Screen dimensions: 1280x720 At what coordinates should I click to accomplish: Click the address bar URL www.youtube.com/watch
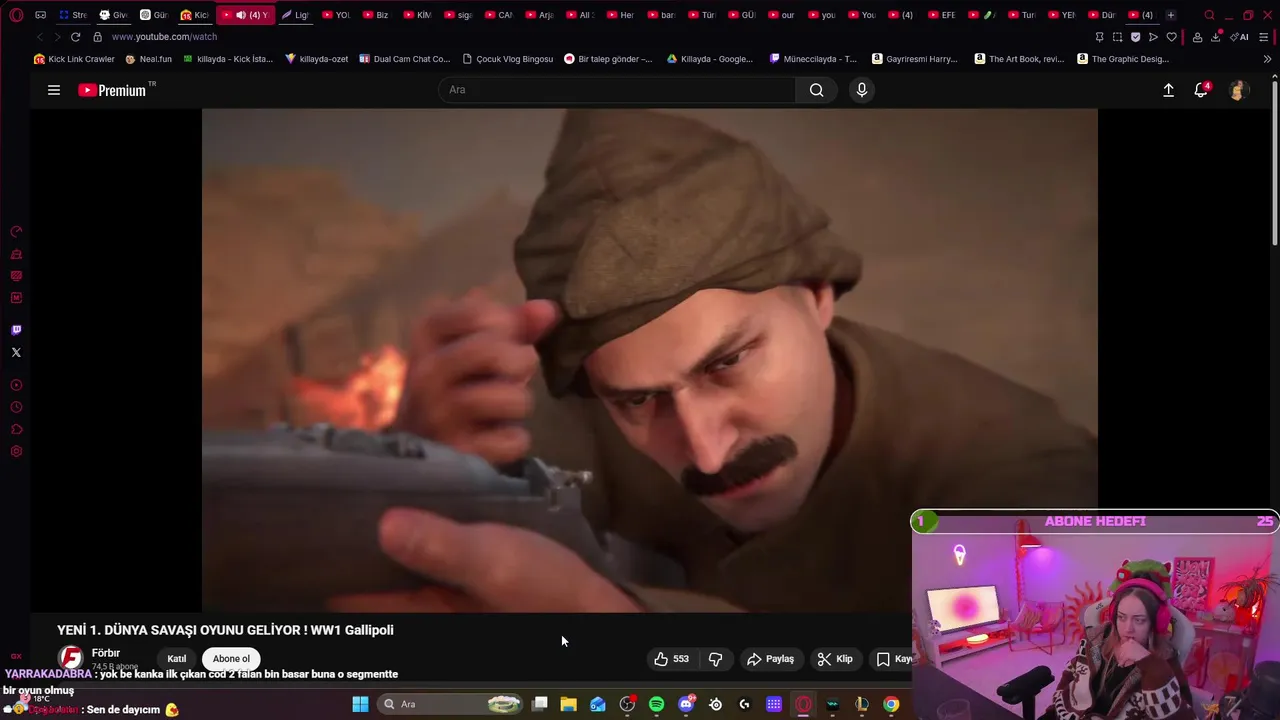click(x=164, y=37)
